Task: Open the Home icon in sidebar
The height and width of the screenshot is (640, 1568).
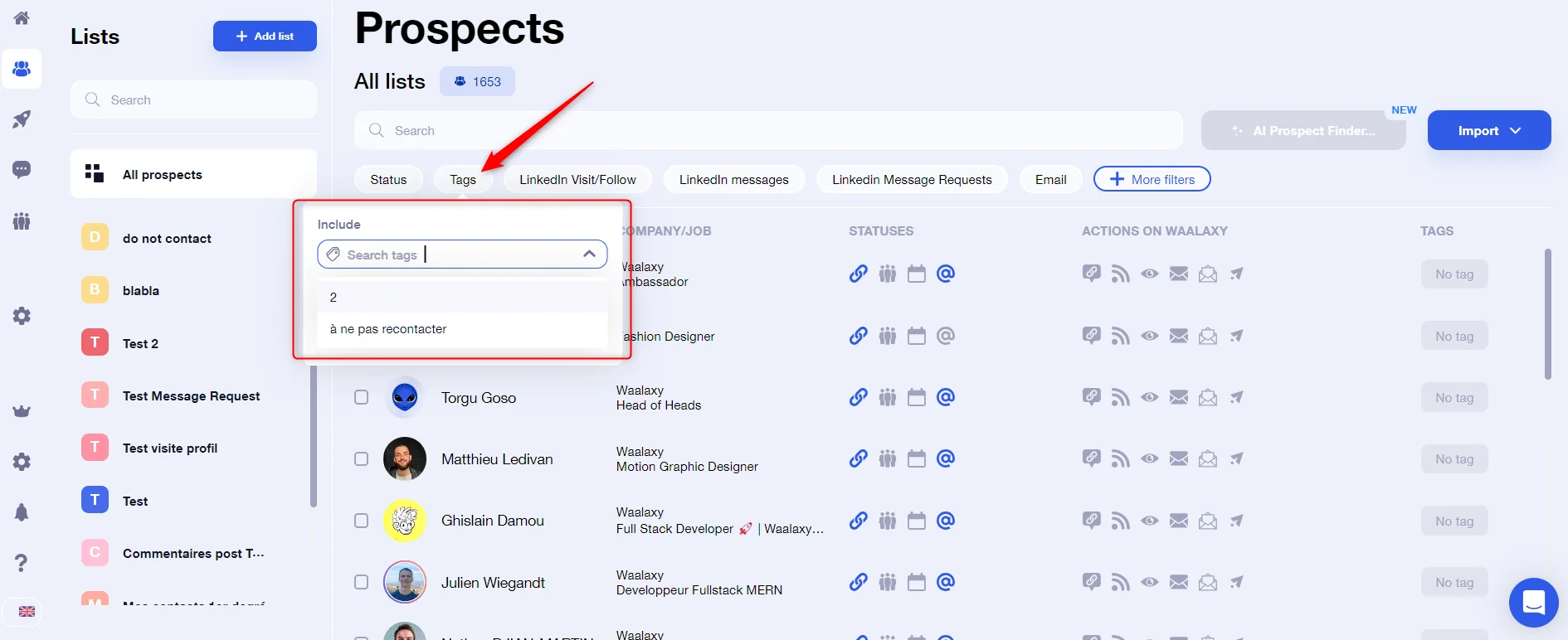Action: (x=22, y=17)
